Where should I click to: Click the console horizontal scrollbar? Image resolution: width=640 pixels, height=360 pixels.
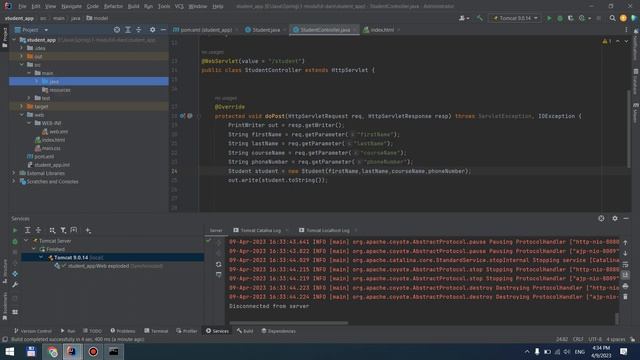tap(288, 323)
